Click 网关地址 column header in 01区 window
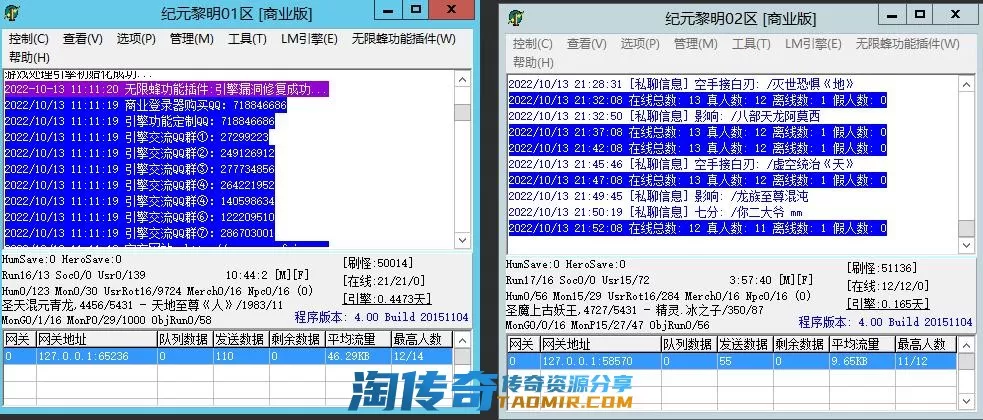The width and height of the screenshot is (983, 420). coord(97,340)
